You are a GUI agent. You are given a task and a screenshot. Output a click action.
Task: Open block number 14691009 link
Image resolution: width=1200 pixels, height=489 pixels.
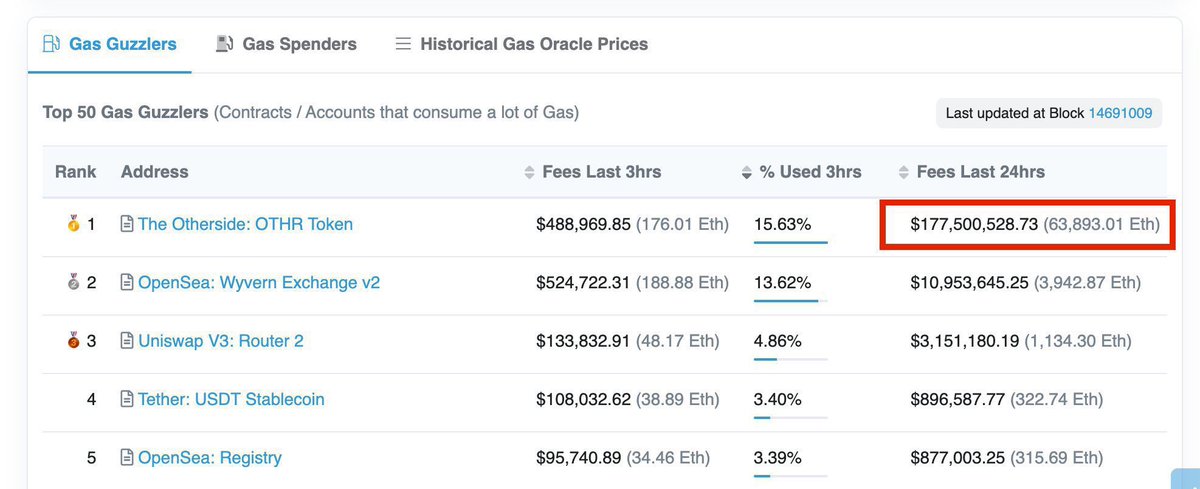(1120, 113)
